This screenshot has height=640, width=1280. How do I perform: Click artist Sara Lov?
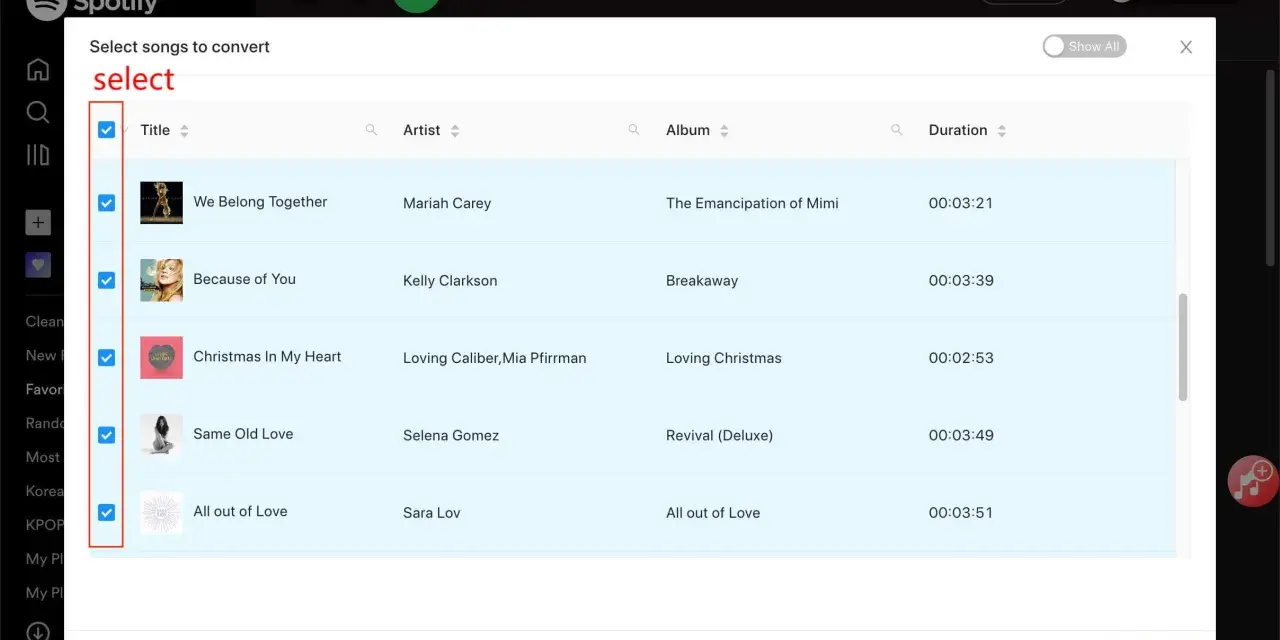(x=432, y=513)
